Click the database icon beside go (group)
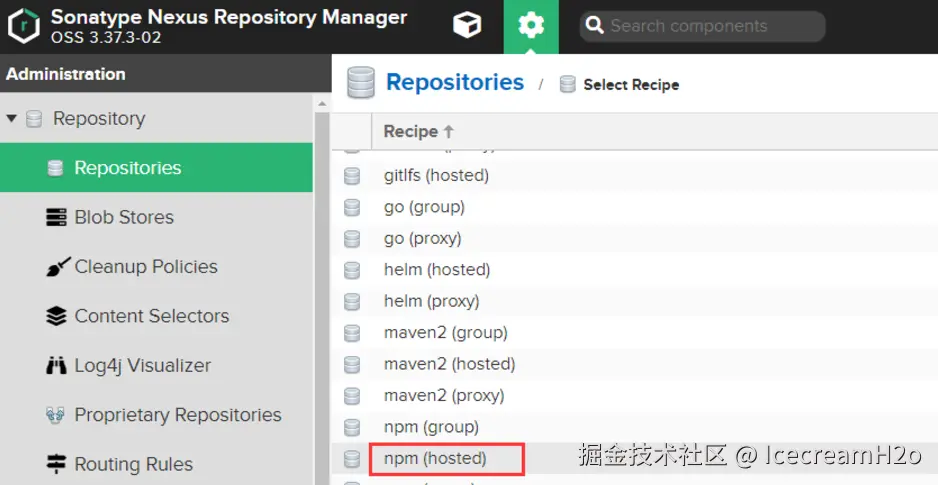Image resolution: width=938 pixels, height=485 pixels. coord(352,208)
